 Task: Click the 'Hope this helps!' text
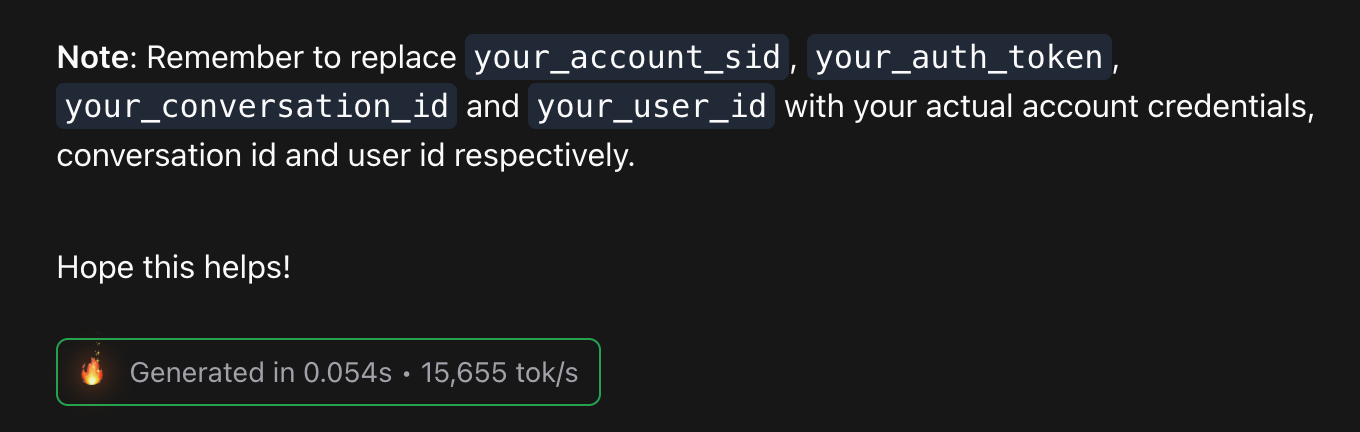(x=174, y=267)
